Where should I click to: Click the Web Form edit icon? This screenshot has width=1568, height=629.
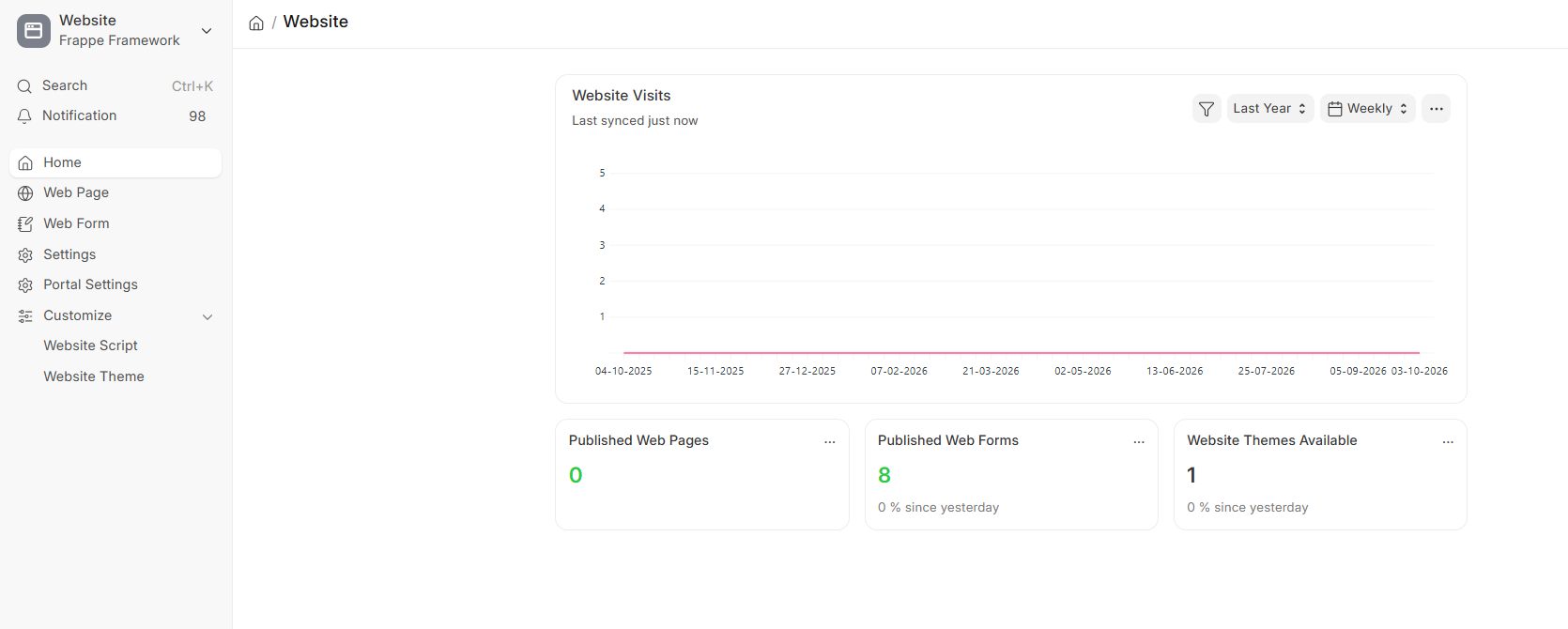pyautogui.click(x=25, y=224)
